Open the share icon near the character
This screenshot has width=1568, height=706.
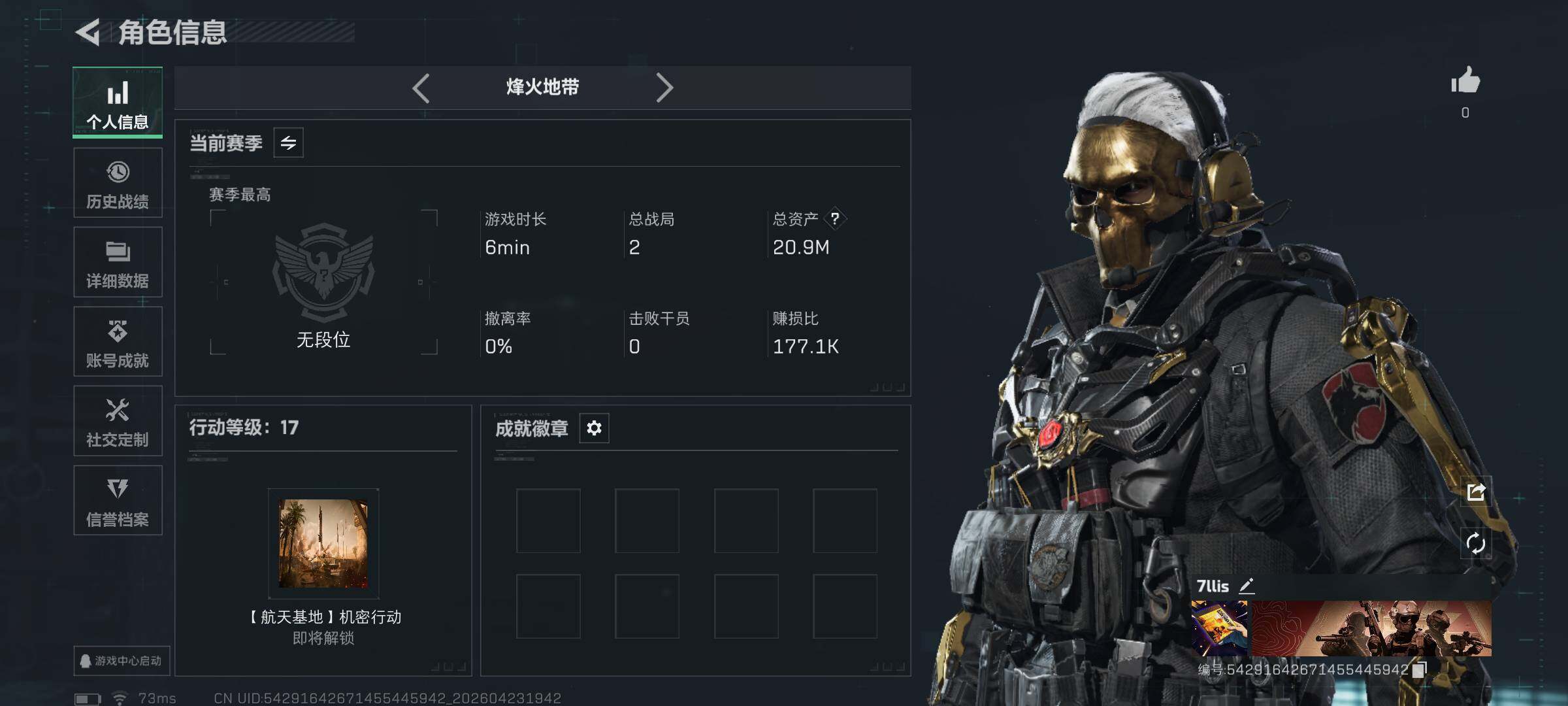1476,492
